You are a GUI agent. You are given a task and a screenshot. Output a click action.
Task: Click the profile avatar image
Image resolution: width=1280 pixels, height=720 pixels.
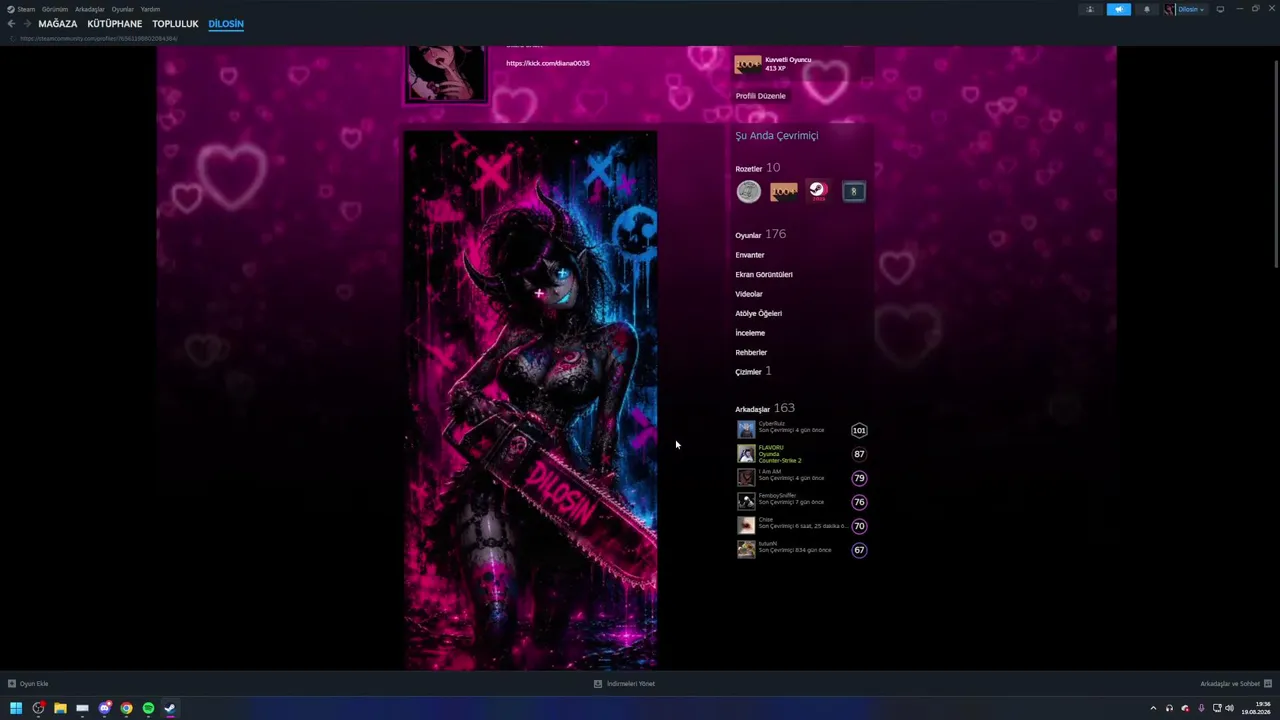(446, 73)
